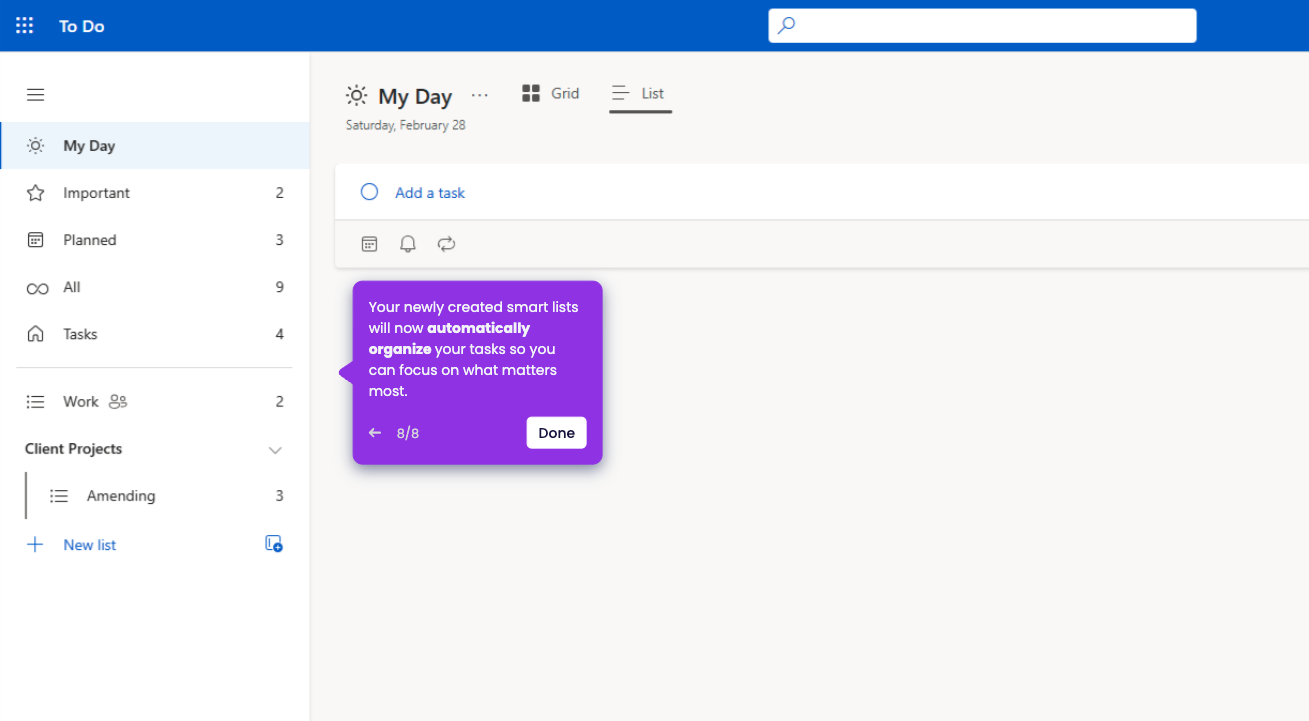Open the All smart list
1309x721 pixels.
click(155, 287)
